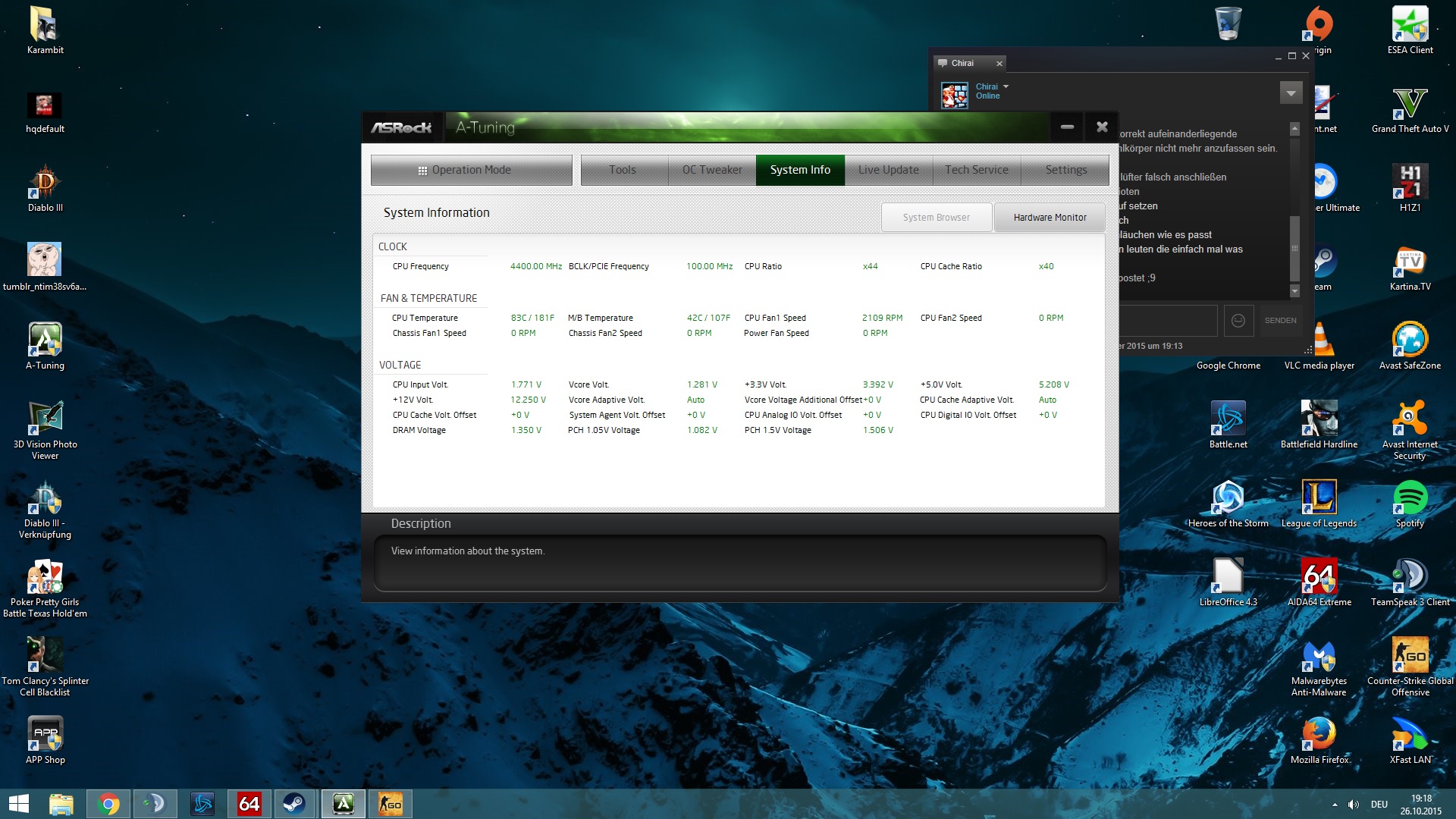This screenshot has width=1456, height=819.
Task: Open the Tech Service tab
Action: tap(976, 170)
